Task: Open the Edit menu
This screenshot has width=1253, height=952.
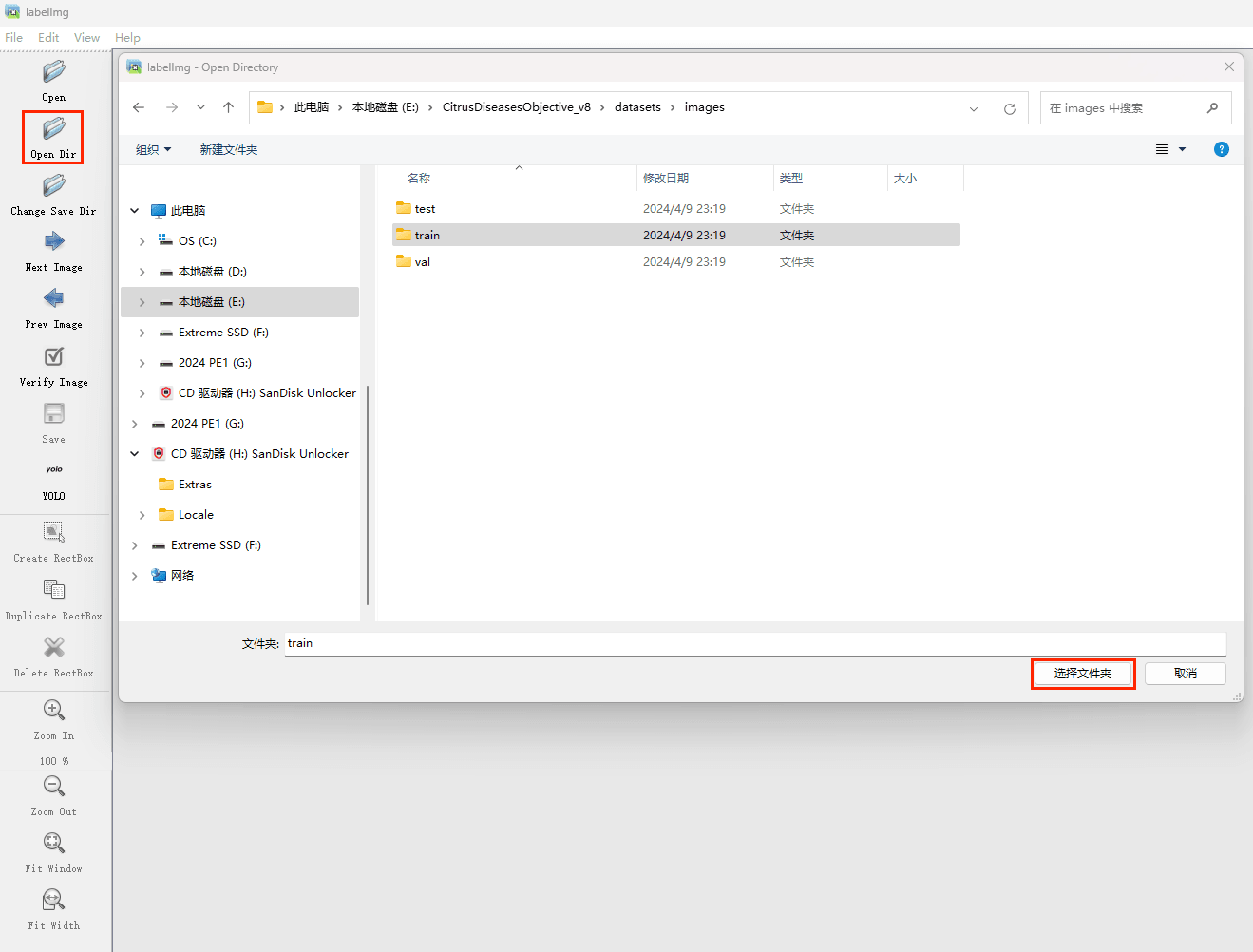Action: point(48,38)
